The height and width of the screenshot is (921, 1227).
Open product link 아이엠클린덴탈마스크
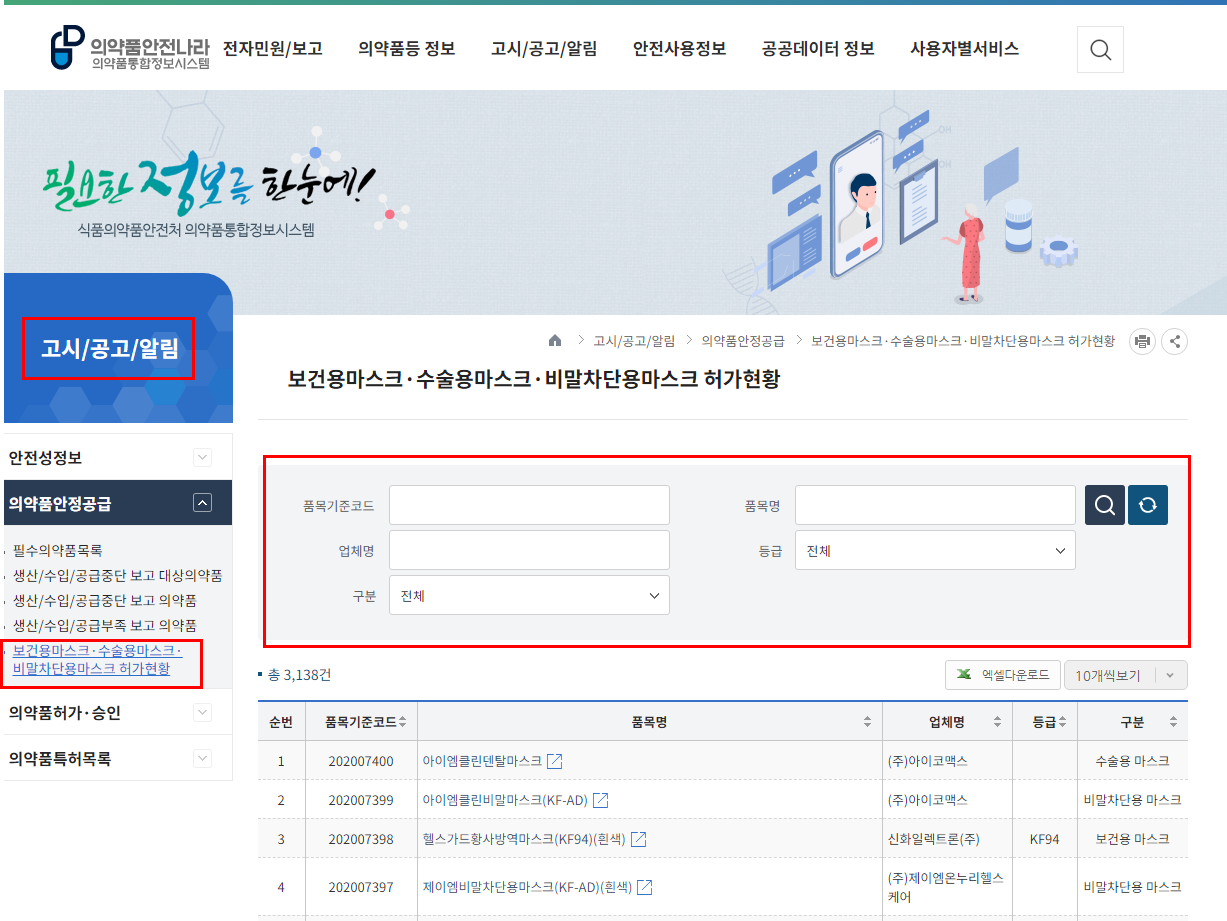coord(482,761)
